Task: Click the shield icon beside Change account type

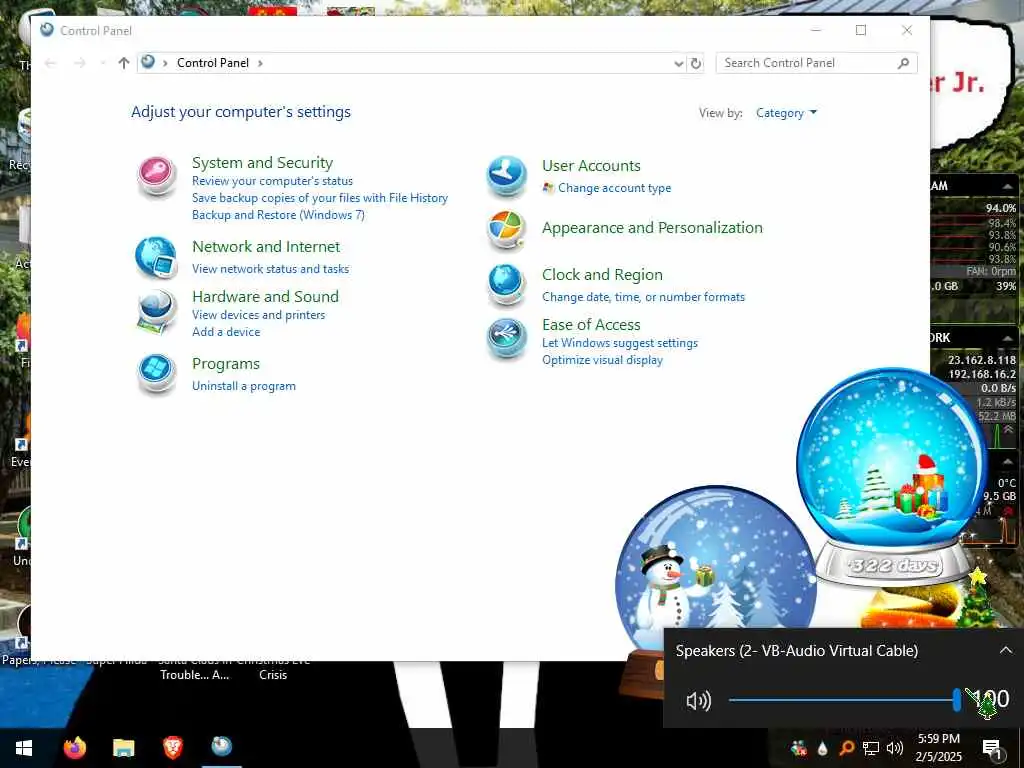Action: 548,187
